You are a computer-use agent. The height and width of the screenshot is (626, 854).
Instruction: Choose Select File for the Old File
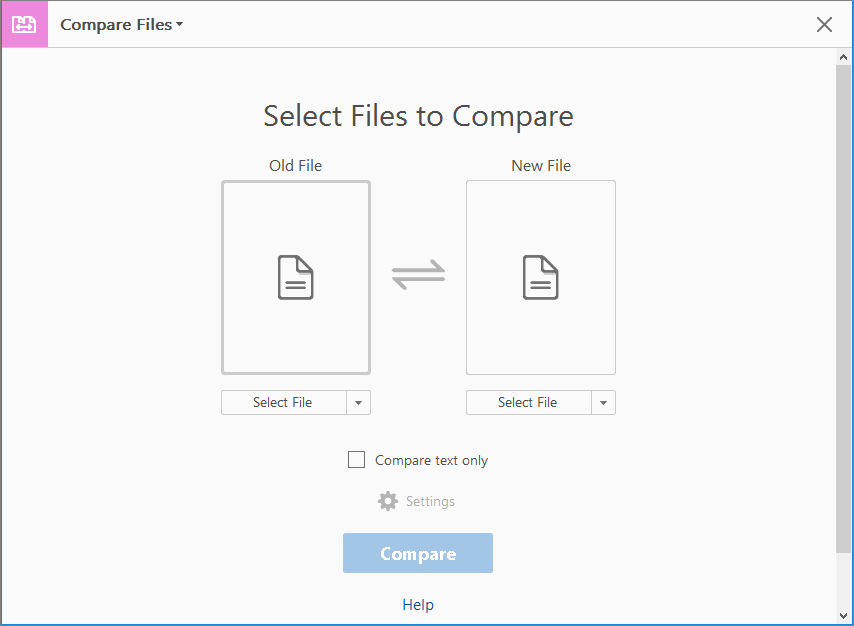(x=286, y=402)
